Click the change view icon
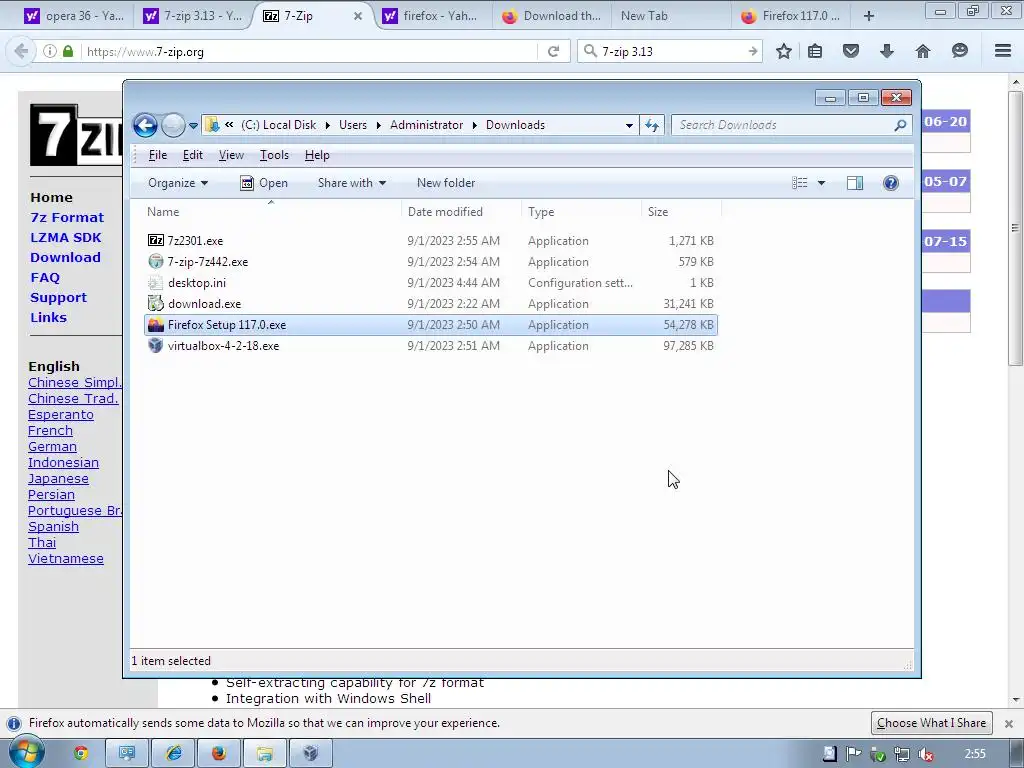 pyautogui.click(x=799, y=183)
